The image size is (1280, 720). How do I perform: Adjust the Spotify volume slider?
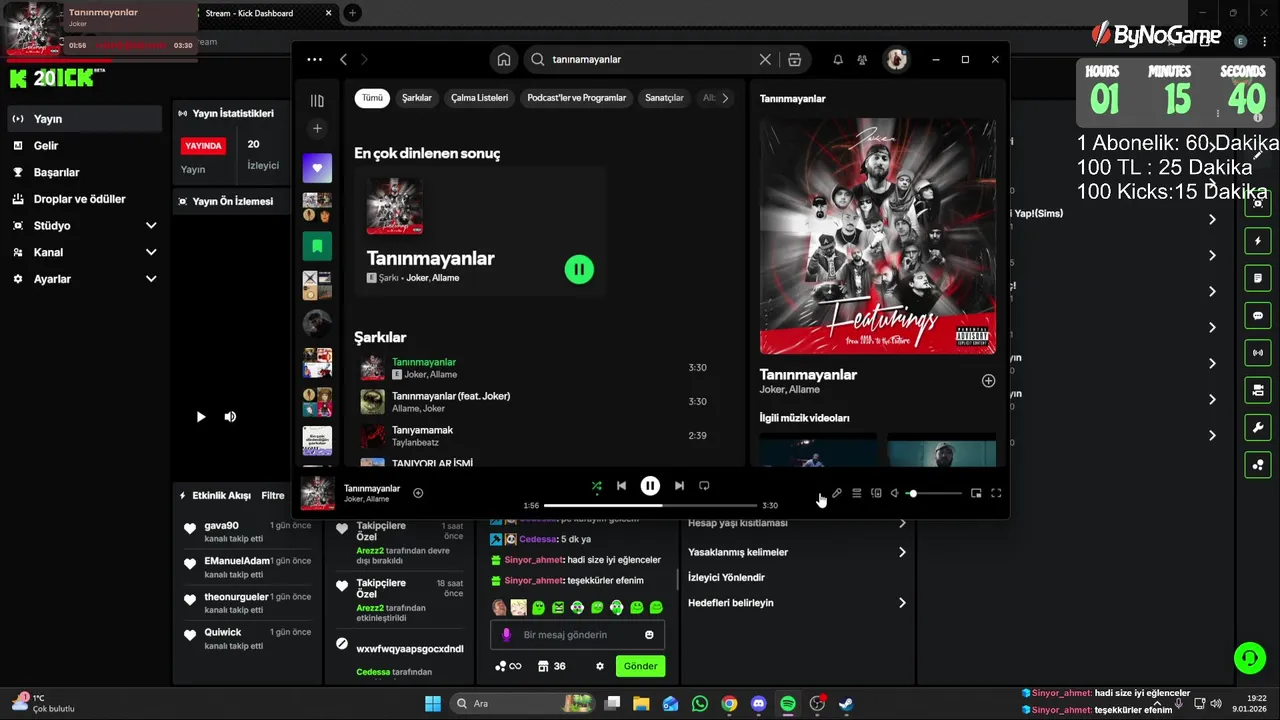(x=934, y=493)
